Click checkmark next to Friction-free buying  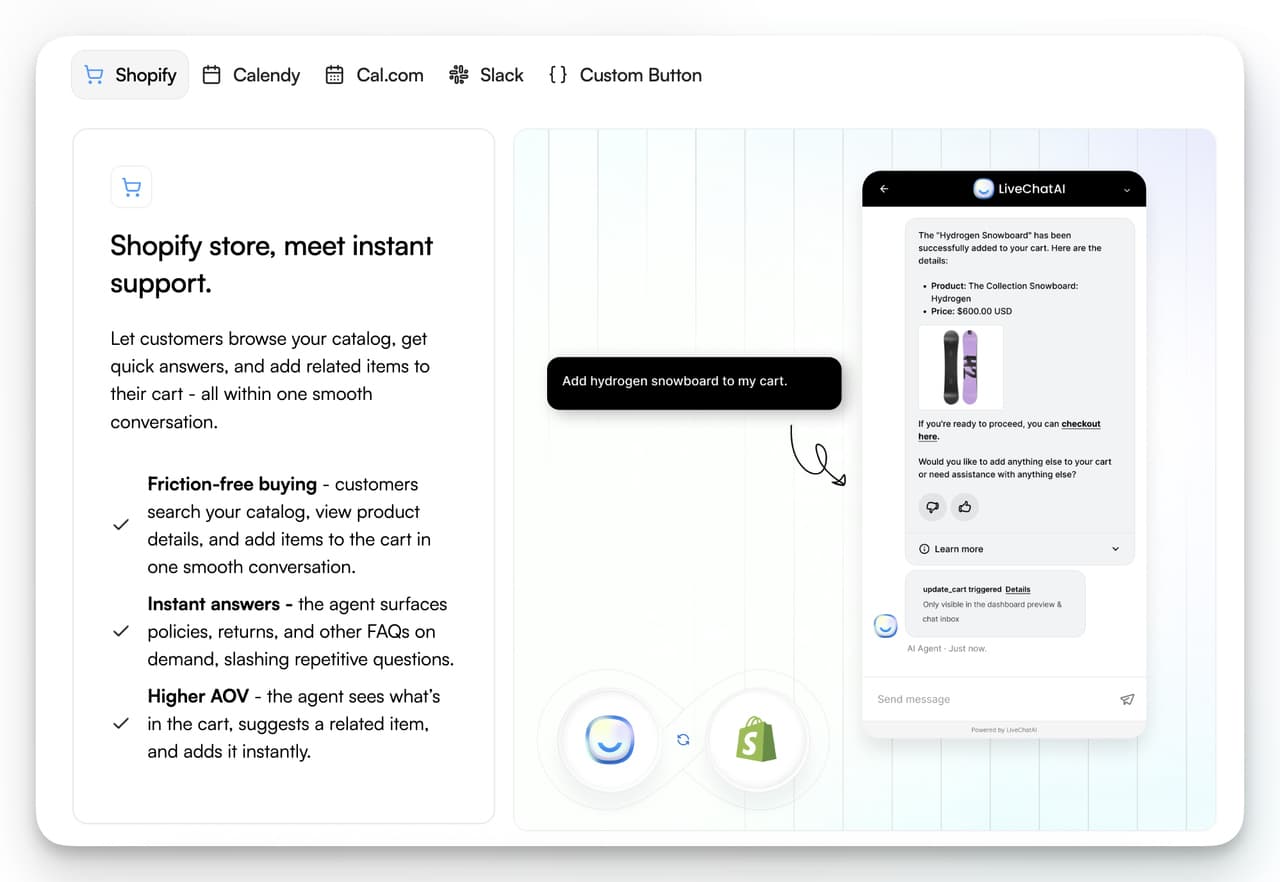(121, 525)
